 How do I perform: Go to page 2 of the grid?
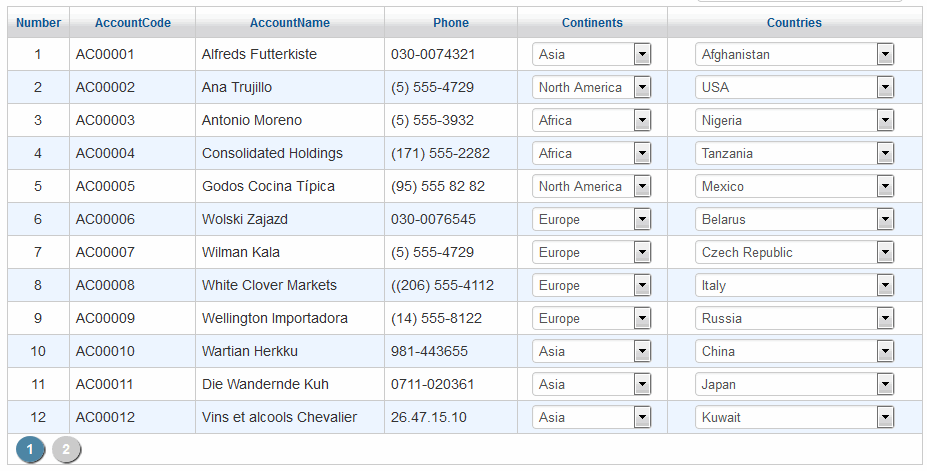[66, 450]
